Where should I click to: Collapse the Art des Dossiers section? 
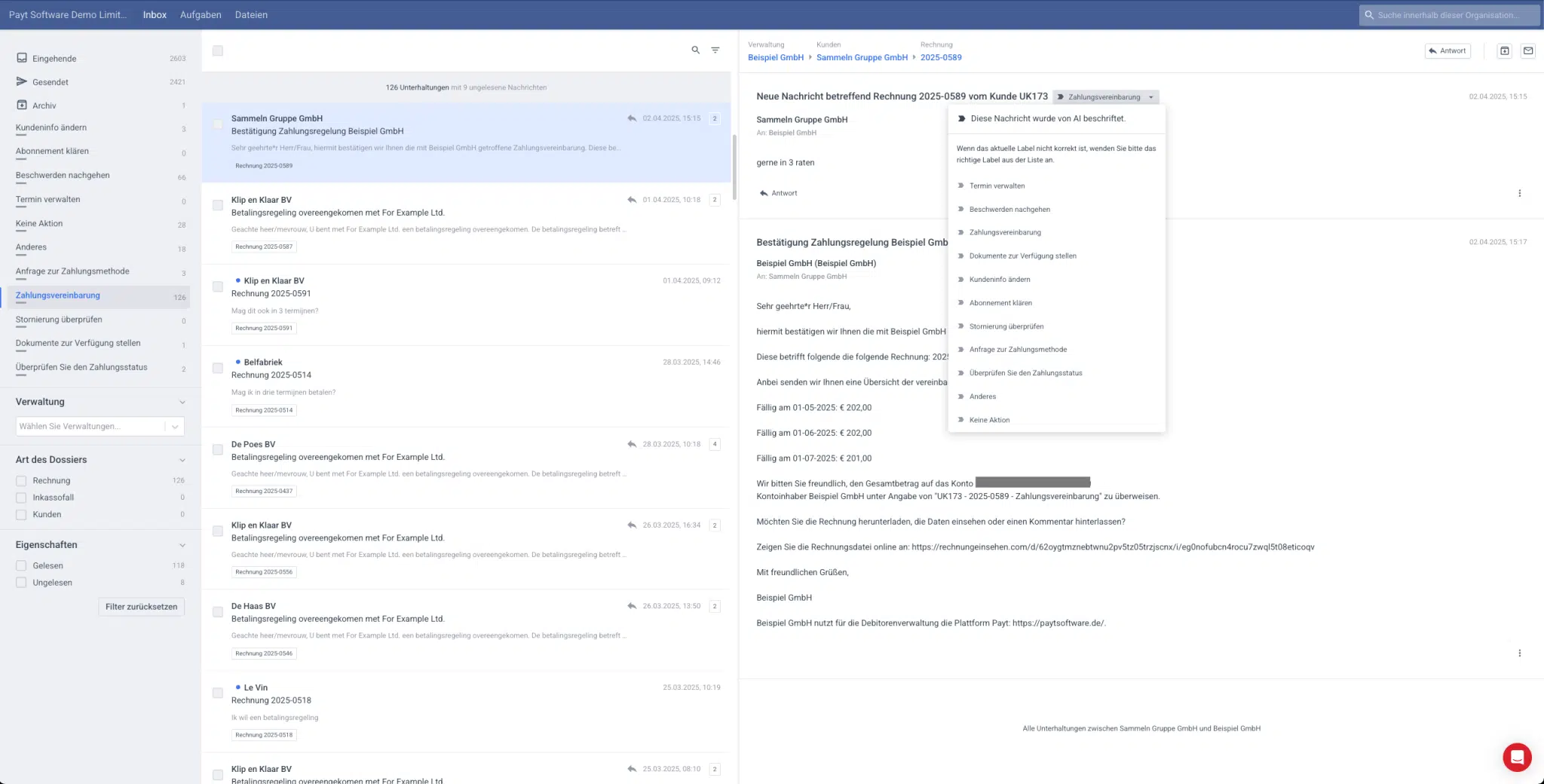click(182, 460)
